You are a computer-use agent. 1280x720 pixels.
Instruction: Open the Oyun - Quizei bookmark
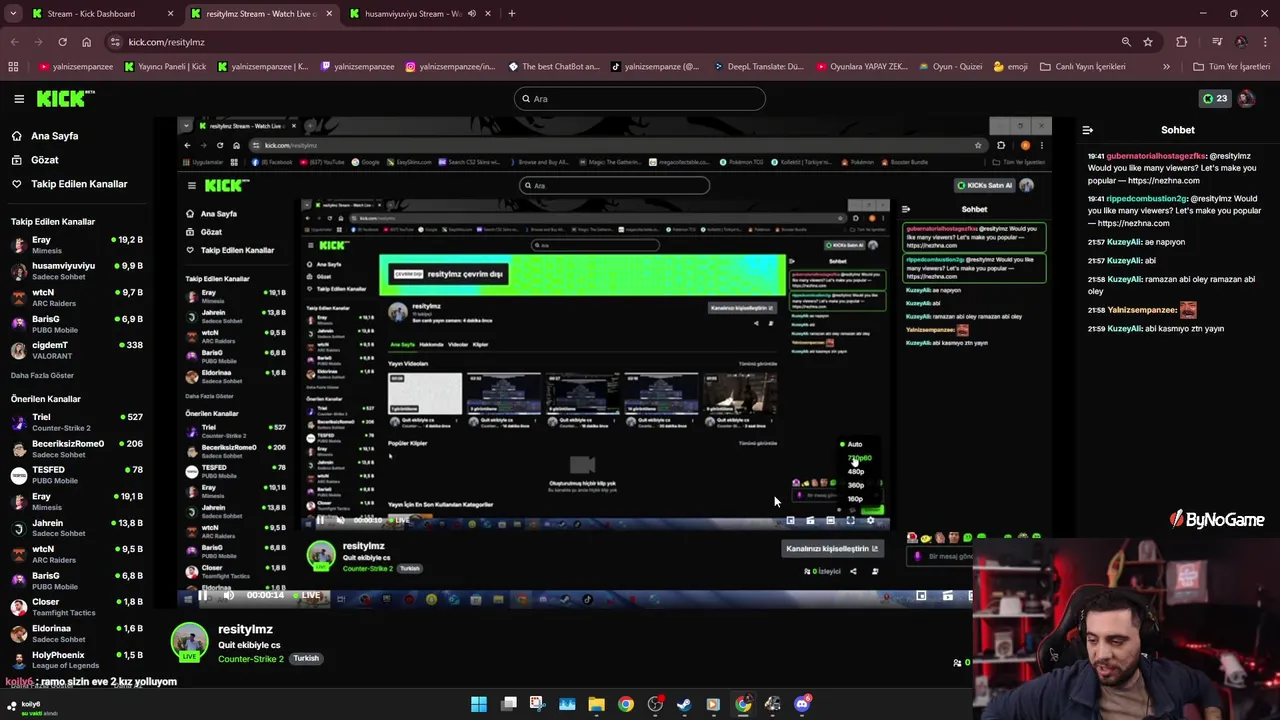click(x=949, y=67)
